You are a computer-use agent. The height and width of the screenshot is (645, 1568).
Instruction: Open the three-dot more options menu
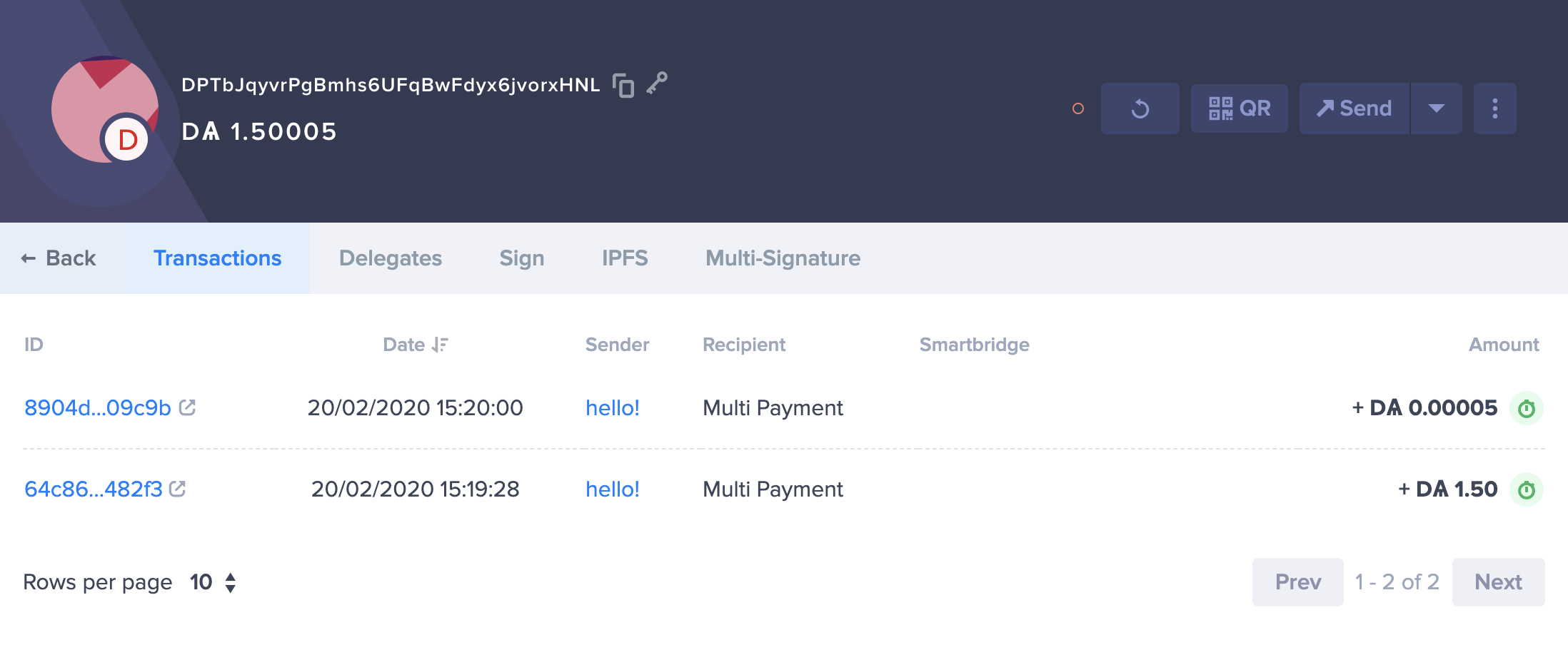click(1495, 108)
